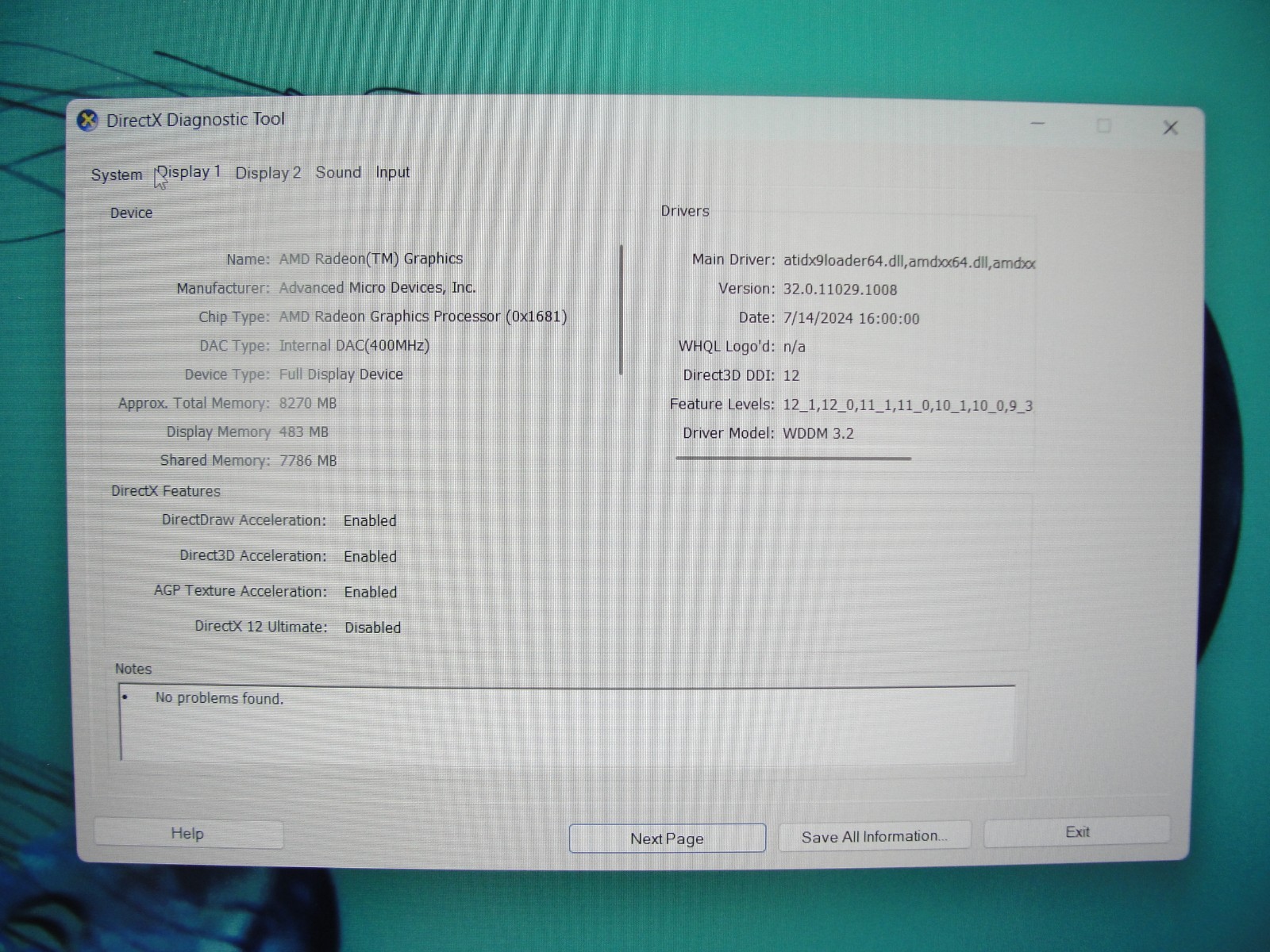Click Direct3D Acceleration Enabled value
This screenshot has height=952, width=1270.
tap(370, 557)
